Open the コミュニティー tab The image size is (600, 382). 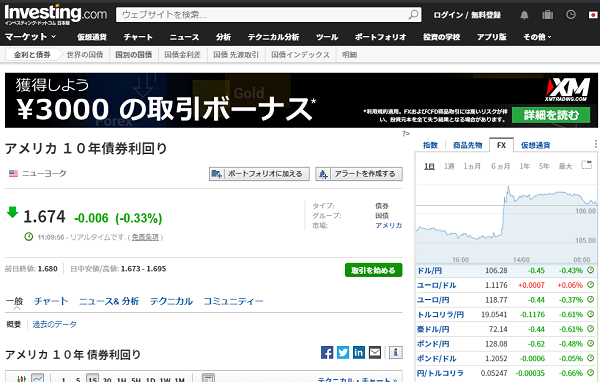(233, 301)
